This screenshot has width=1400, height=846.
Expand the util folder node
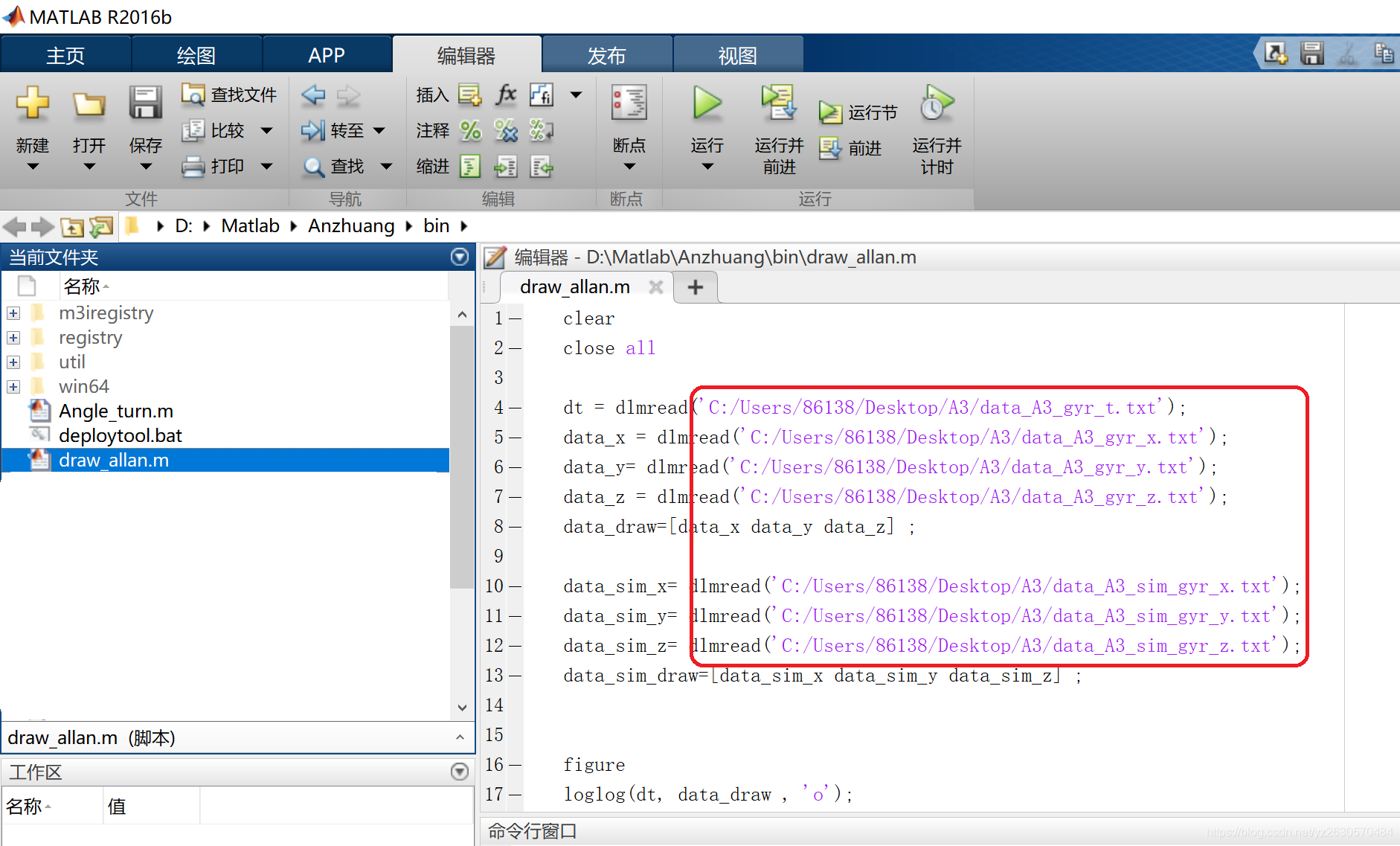13,362
